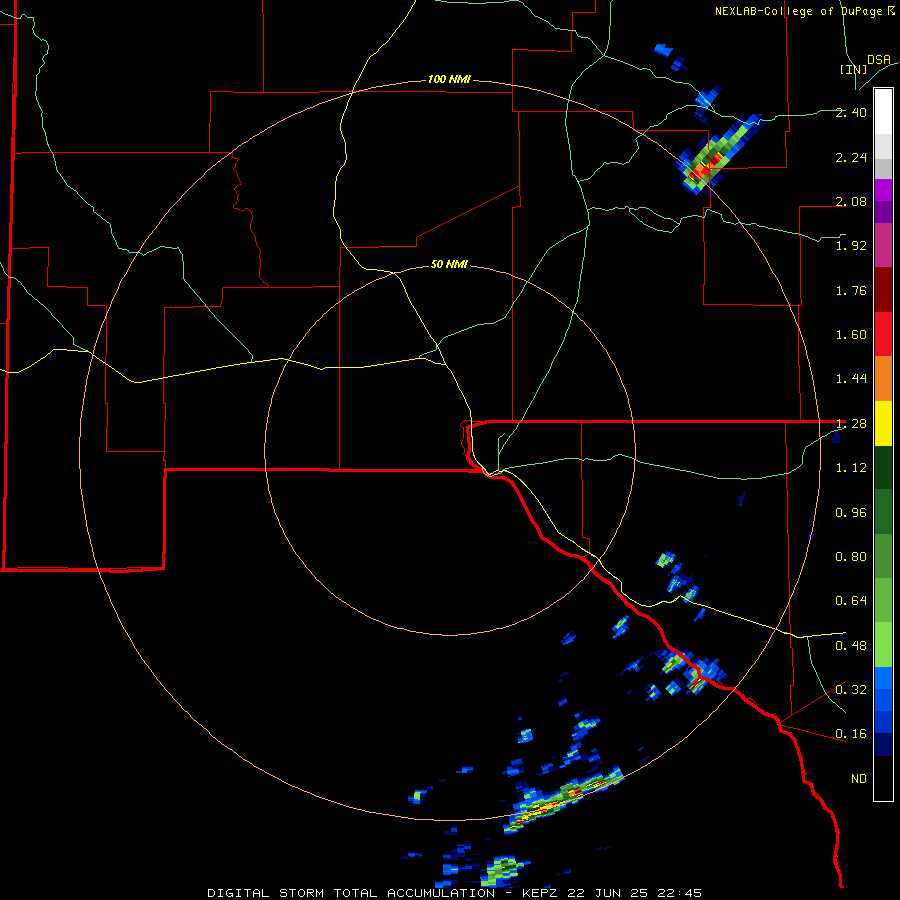Viewport: 900px width, 900px height.
Task: Pick the bright magenta swatch in the legend
Action: coord(883,190)
